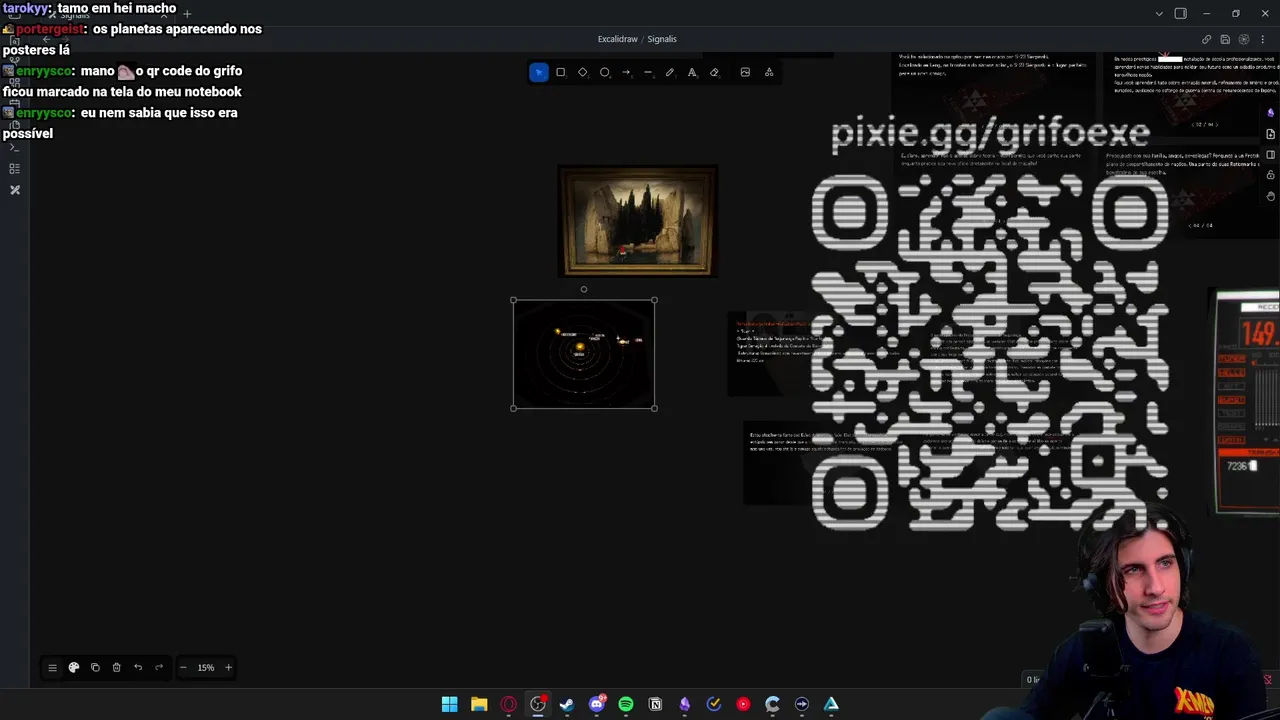Open OBS Studio from taskbar

click(x=538, y=704)
